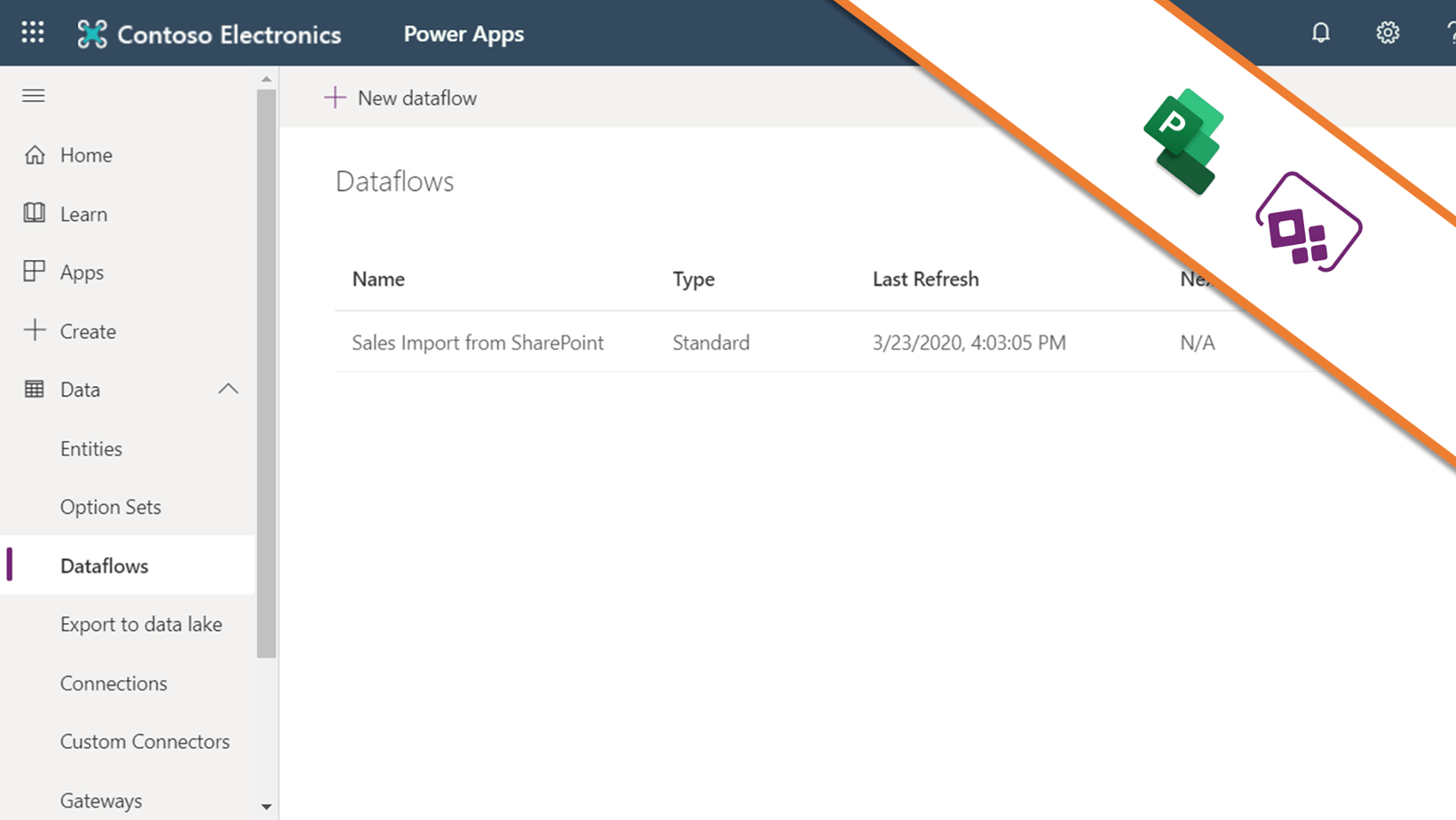Open the app launcher waffle icon
Viewport: 1456px width, 820px height.
tap(33, 33)
